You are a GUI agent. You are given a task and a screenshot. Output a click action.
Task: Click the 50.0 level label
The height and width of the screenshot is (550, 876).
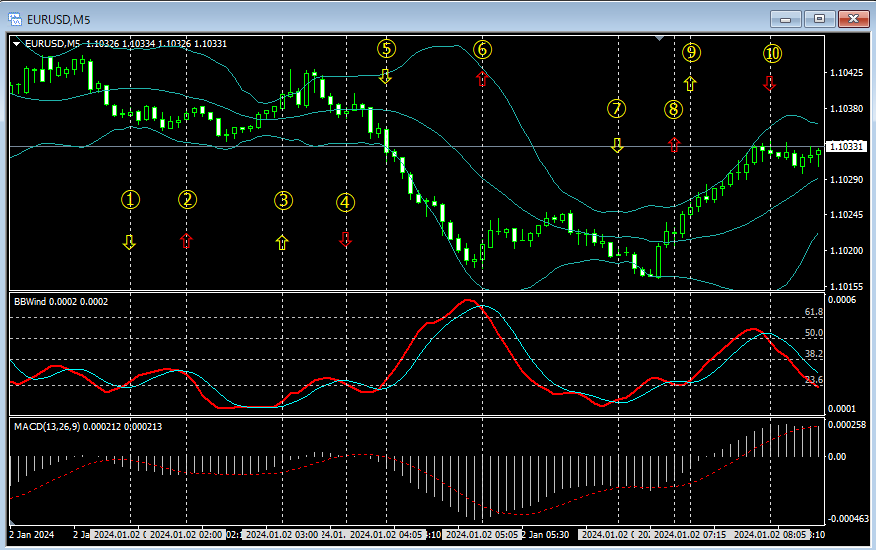814,333
